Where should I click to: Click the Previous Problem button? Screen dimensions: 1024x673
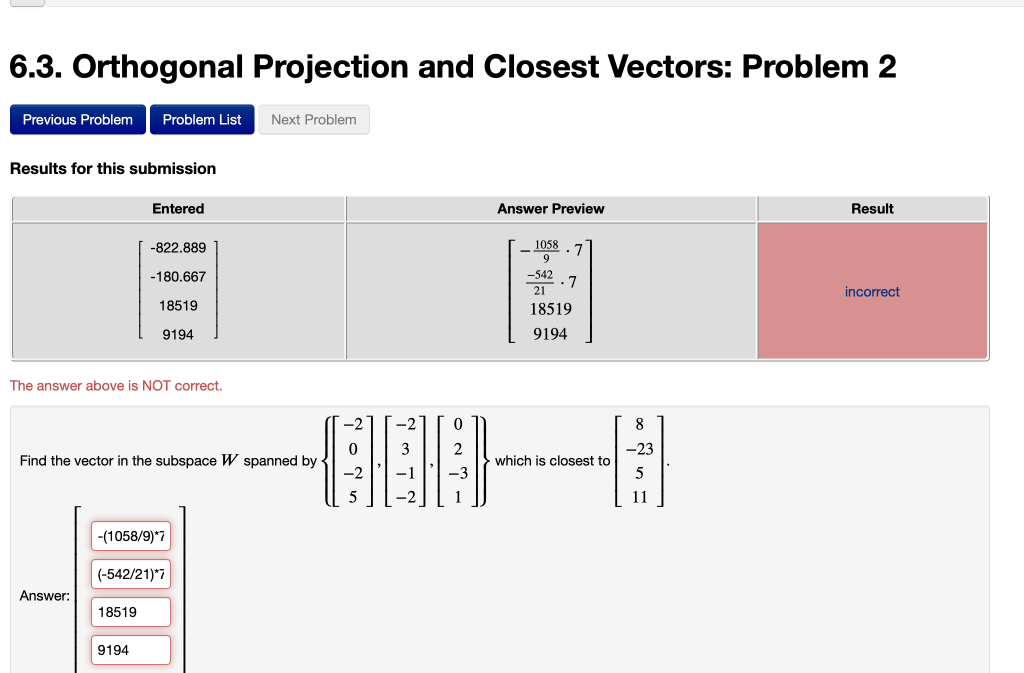point(77,119)
